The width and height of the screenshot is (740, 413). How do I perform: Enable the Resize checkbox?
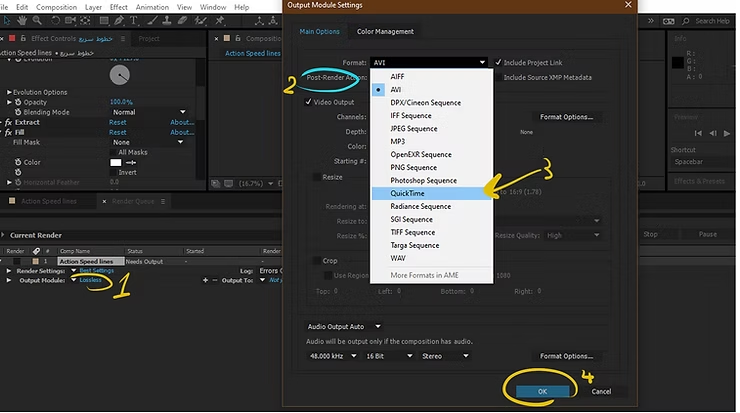317,177
